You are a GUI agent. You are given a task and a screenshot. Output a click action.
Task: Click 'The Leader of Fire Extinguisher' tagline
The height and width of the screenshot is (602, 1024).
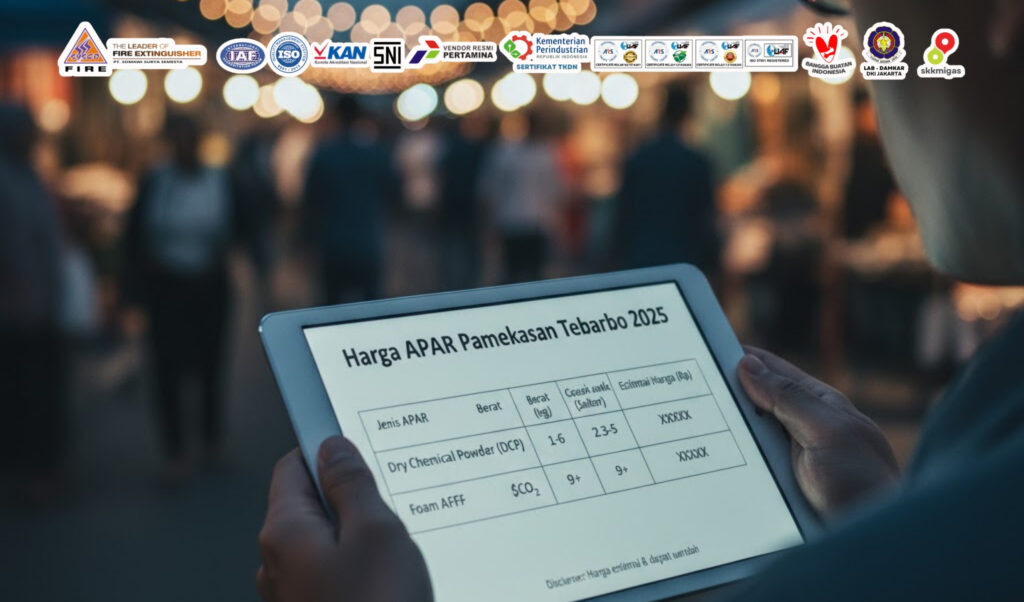coord(157,52)
